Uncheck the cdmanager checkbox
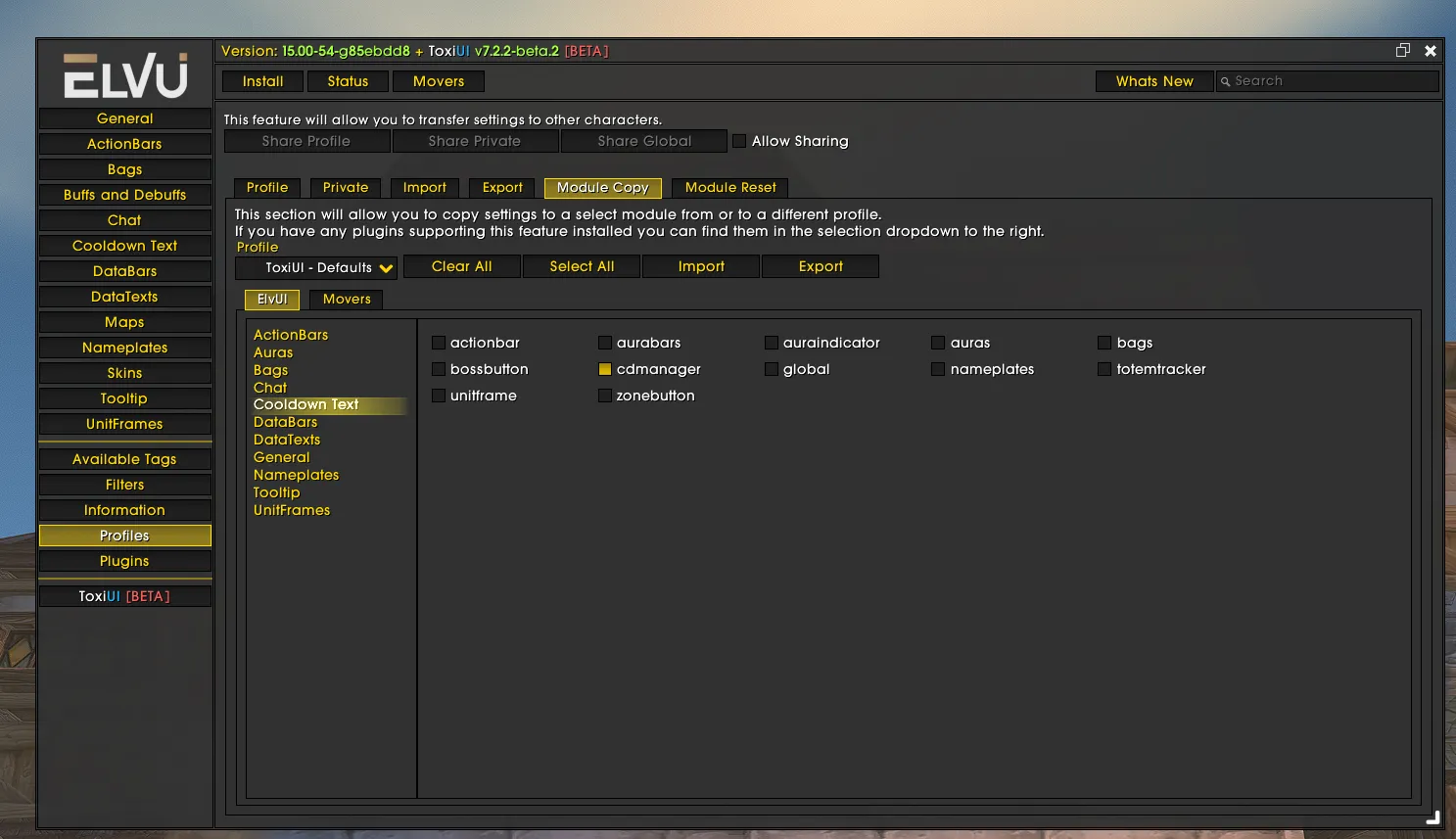This screenshot has width=1456, height=839. 605,369
